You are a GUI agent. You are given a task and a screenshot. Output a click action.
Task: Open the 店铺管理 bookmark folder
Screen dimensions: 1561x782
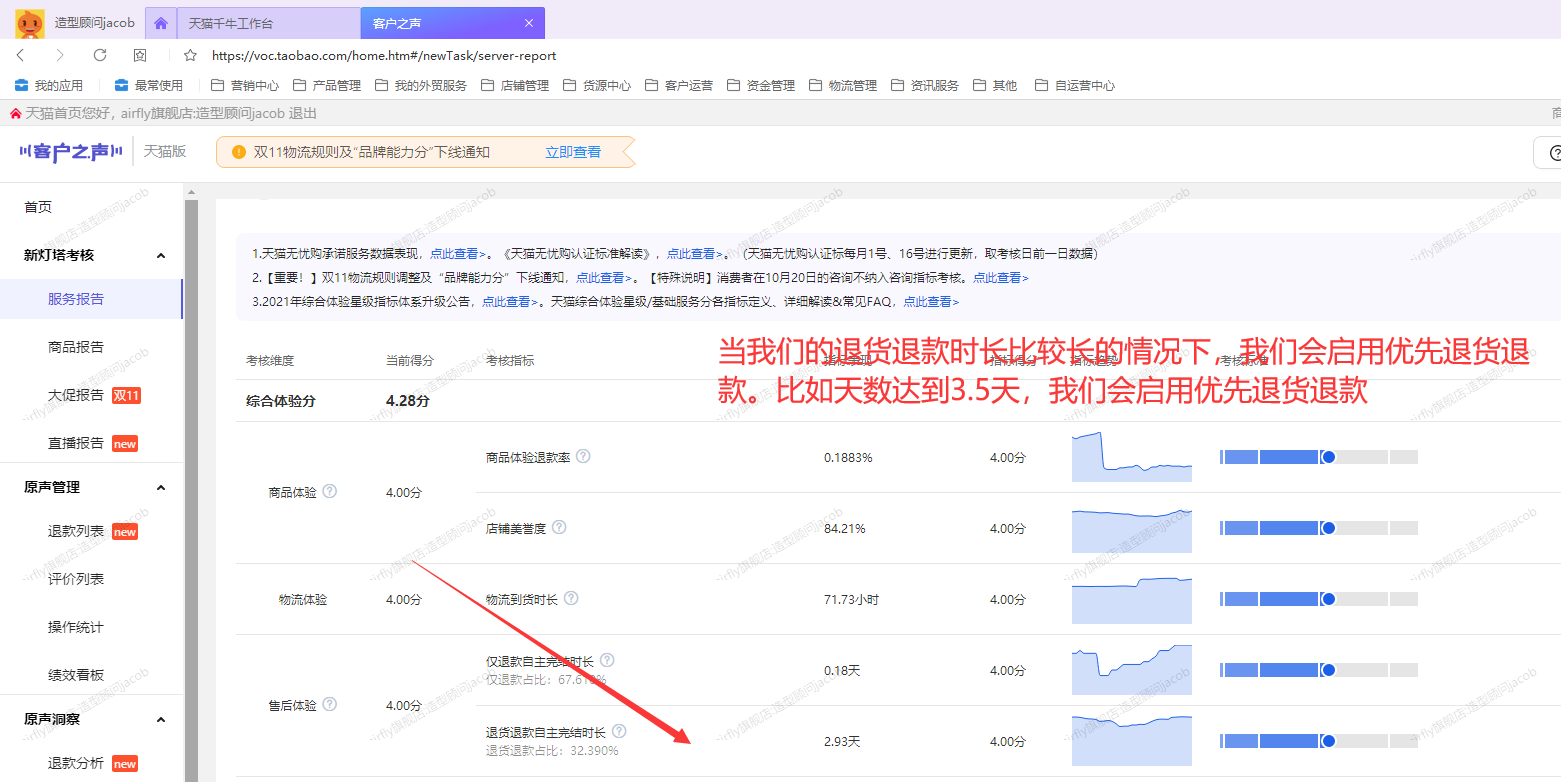coord(514,85)
